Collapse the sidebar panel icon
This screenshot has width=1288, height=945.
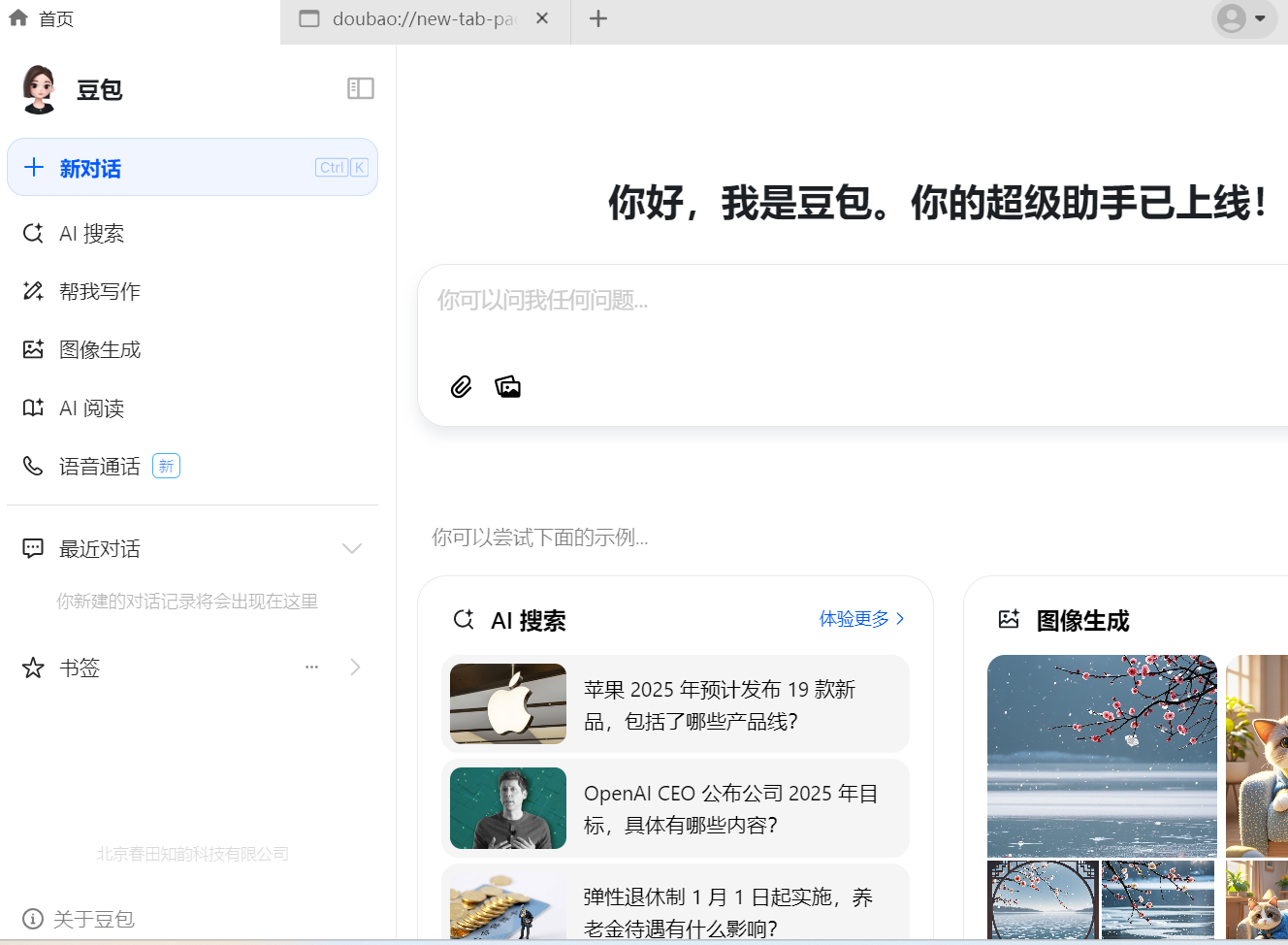(x=361, y=88)
